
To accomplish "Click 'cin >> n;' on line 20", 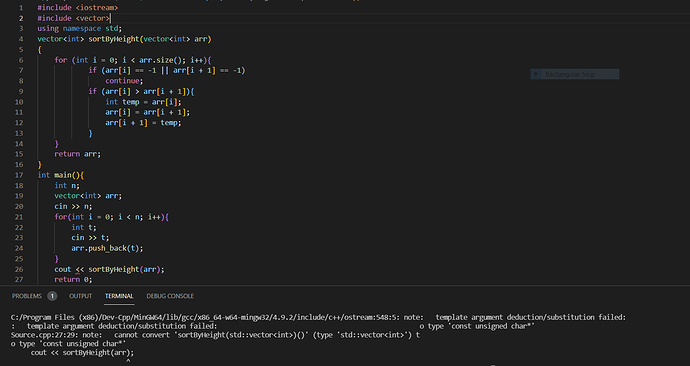I will [73, 206].
